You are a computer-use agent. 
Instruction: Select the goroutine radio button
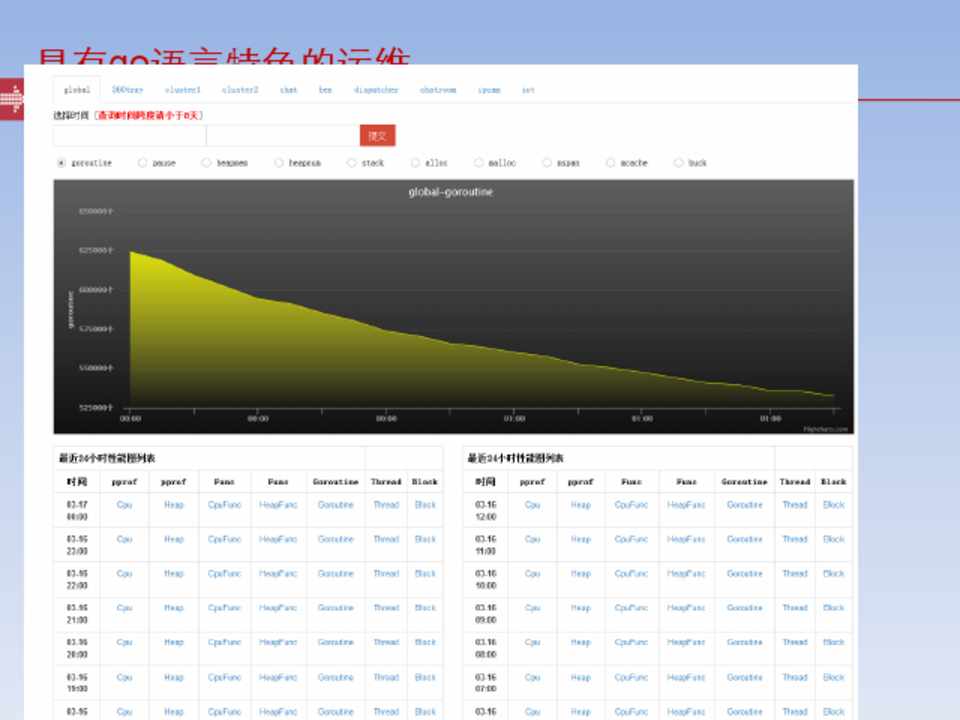click(x=62, y=163)
